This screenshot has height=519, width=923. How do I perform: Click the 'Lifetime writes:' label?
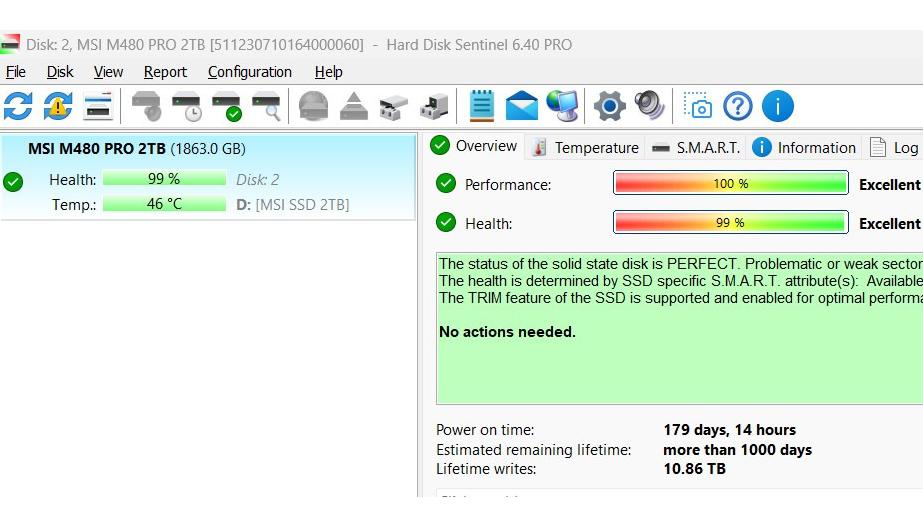click(486, 469)
